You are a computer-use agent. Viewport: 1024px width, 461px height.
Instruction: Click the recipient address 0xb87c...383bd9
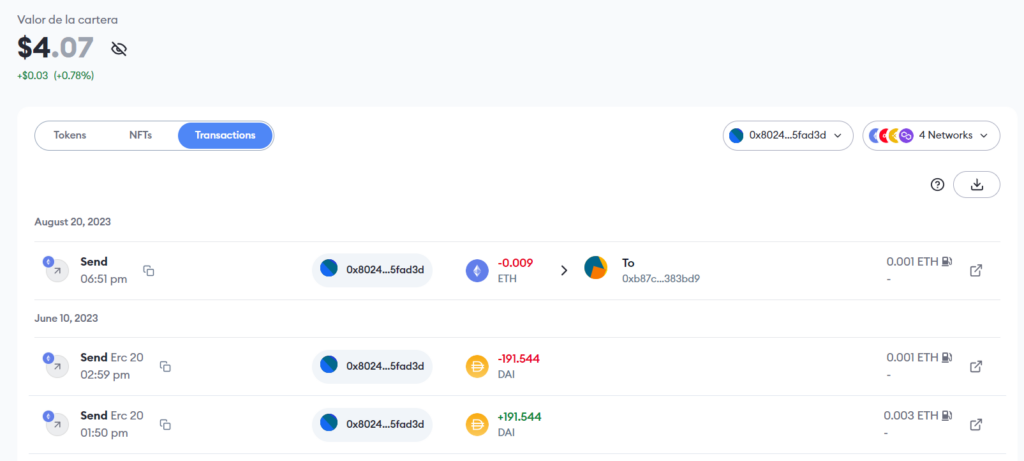tap(661, 279)
